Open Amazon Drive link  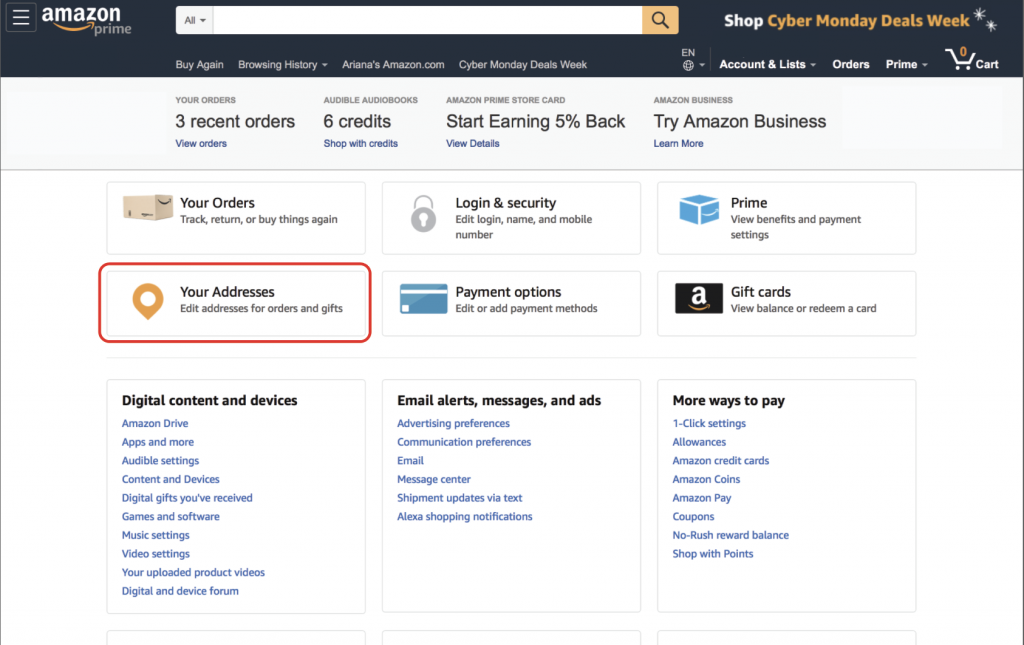tap(155, 423)
